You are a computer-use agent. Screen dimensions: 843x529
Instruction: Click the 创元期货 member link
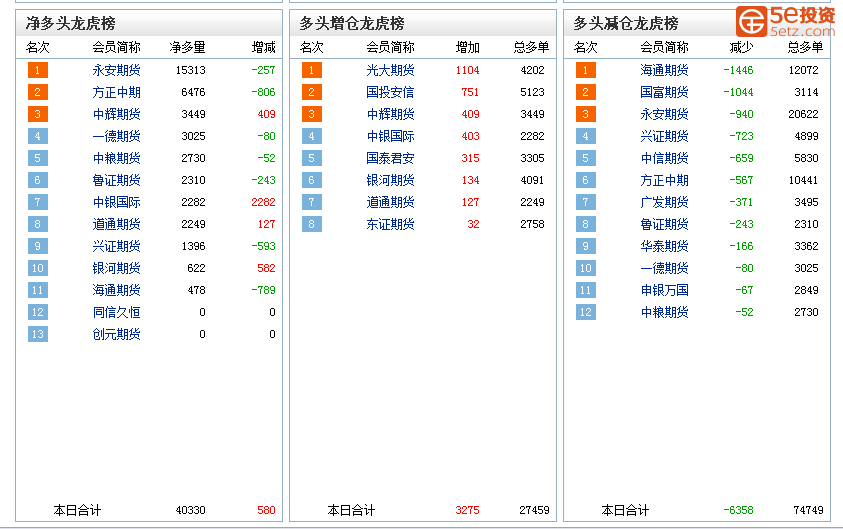click(x=116, y=335)
